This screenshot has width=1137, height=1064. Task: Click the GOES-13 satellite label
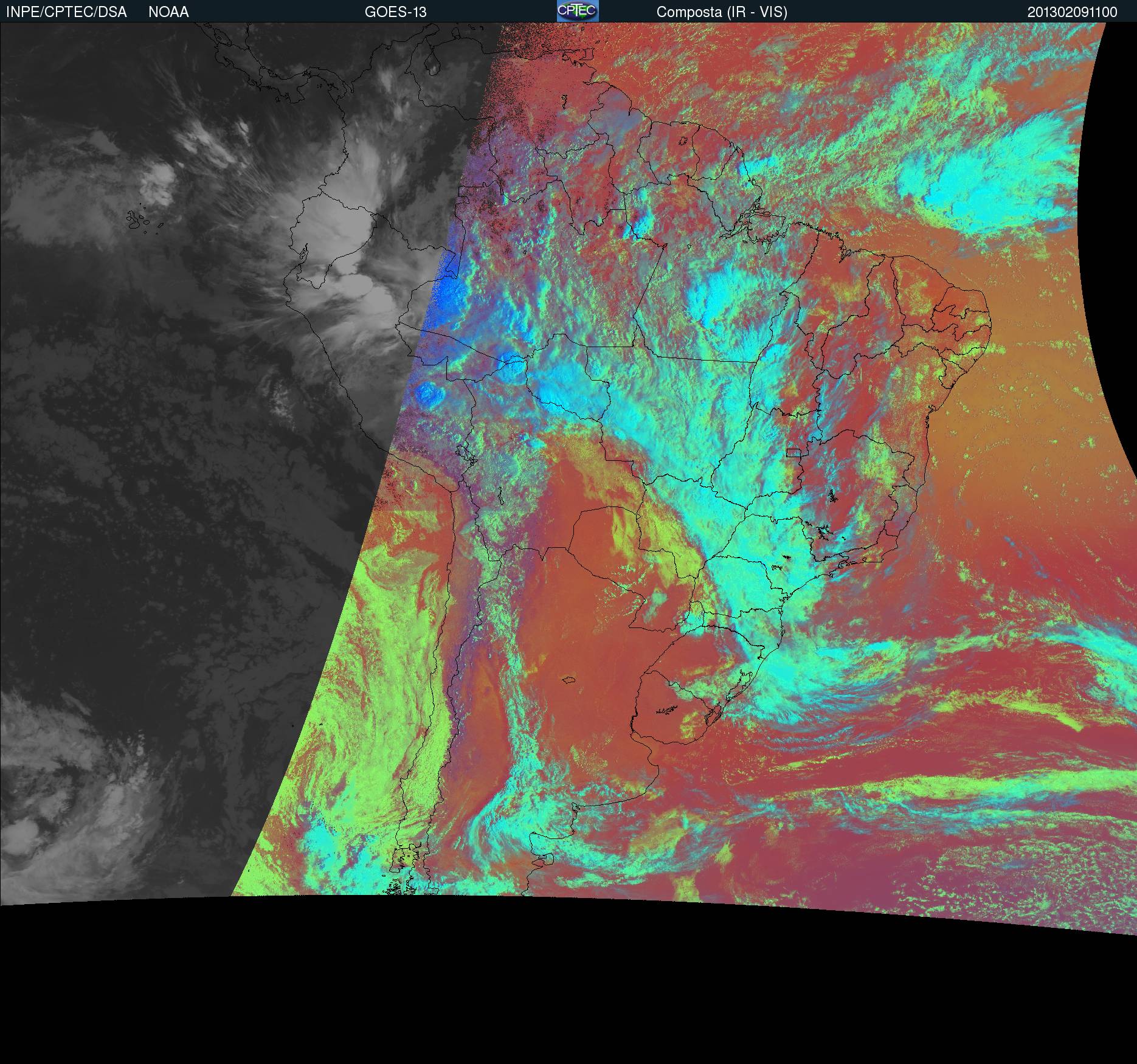click(395, 12)
